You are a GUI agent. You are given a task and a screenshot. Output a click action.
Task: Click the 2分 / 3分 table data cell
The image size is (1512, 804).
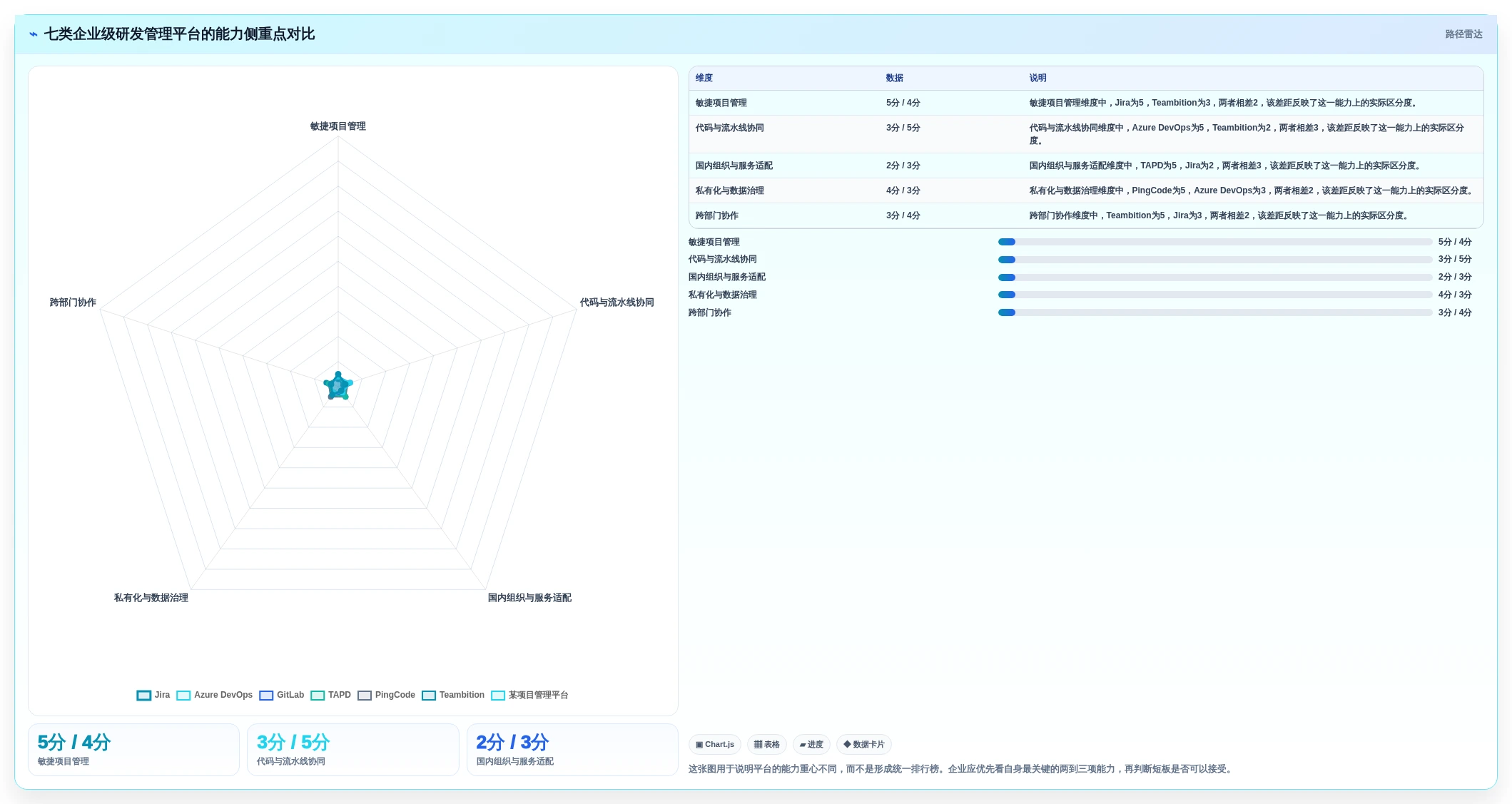pyautogui.click(x=903, y=166)
